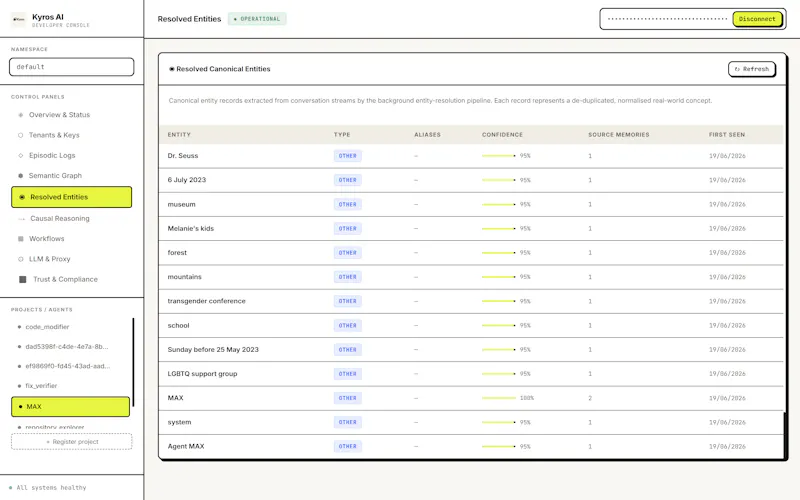Click the Kyros AI logo icon

click(18, 19)
